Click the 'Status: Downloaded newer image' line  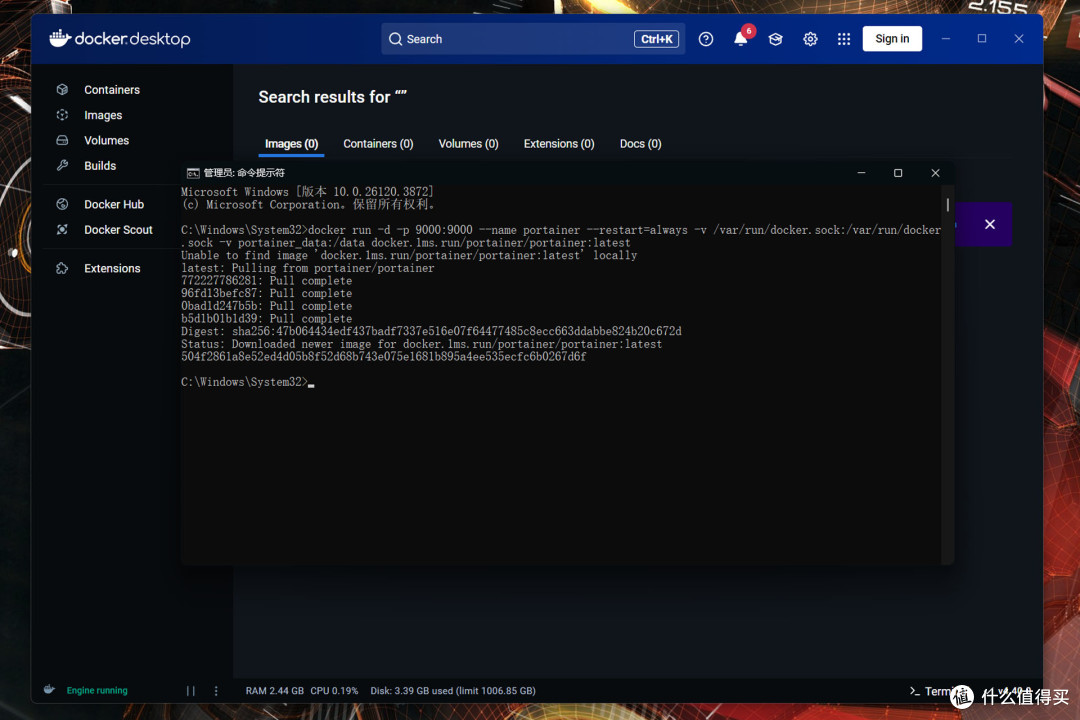[x=422, y=344]
